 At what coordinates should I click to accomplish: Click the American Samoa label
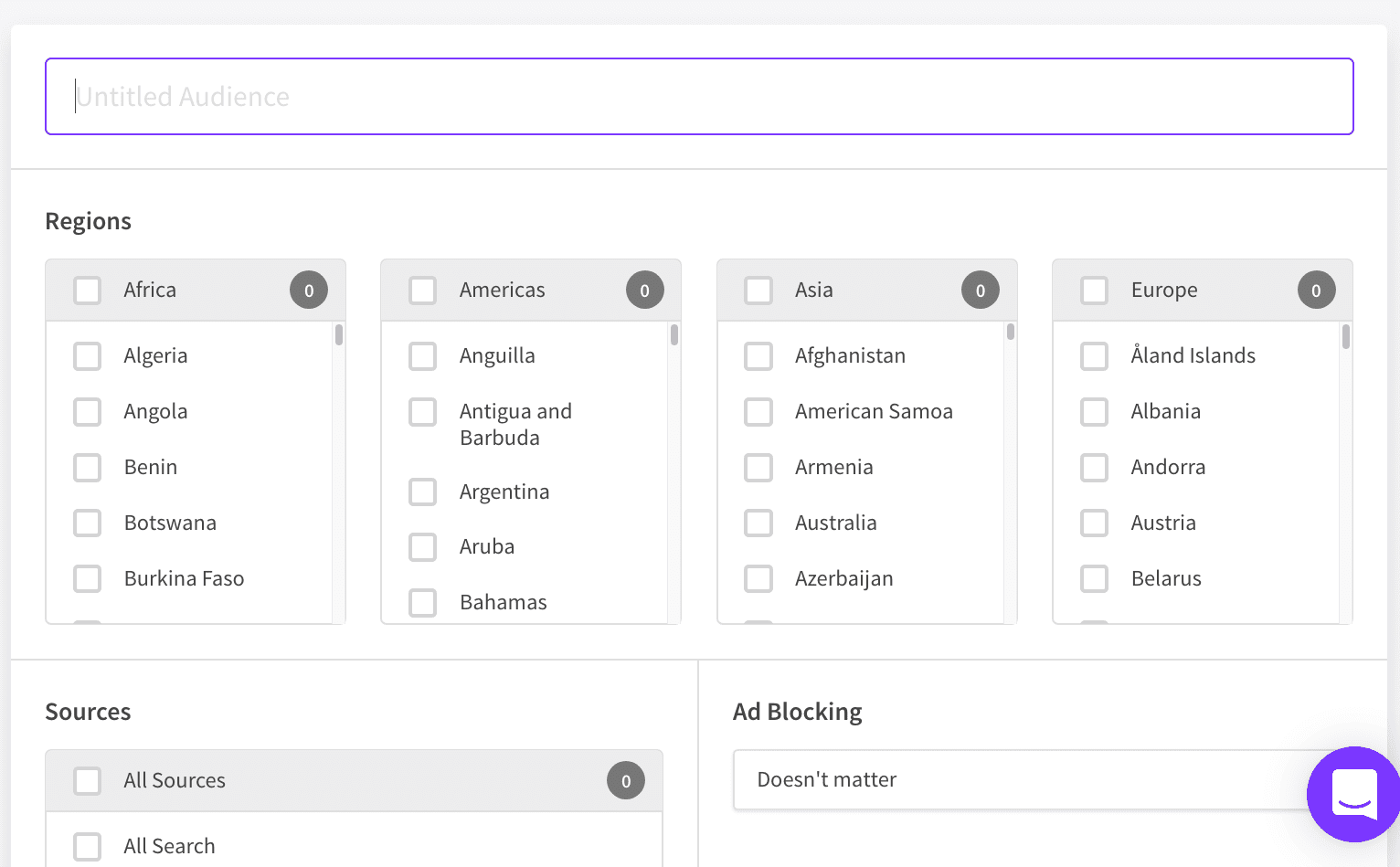point(874,412)
